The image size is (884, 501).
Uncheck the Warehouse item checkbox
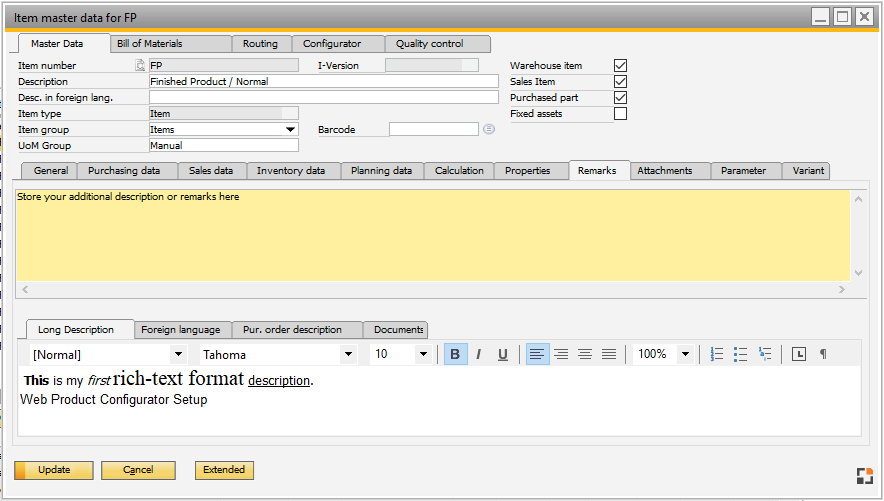tap(620, 66)
